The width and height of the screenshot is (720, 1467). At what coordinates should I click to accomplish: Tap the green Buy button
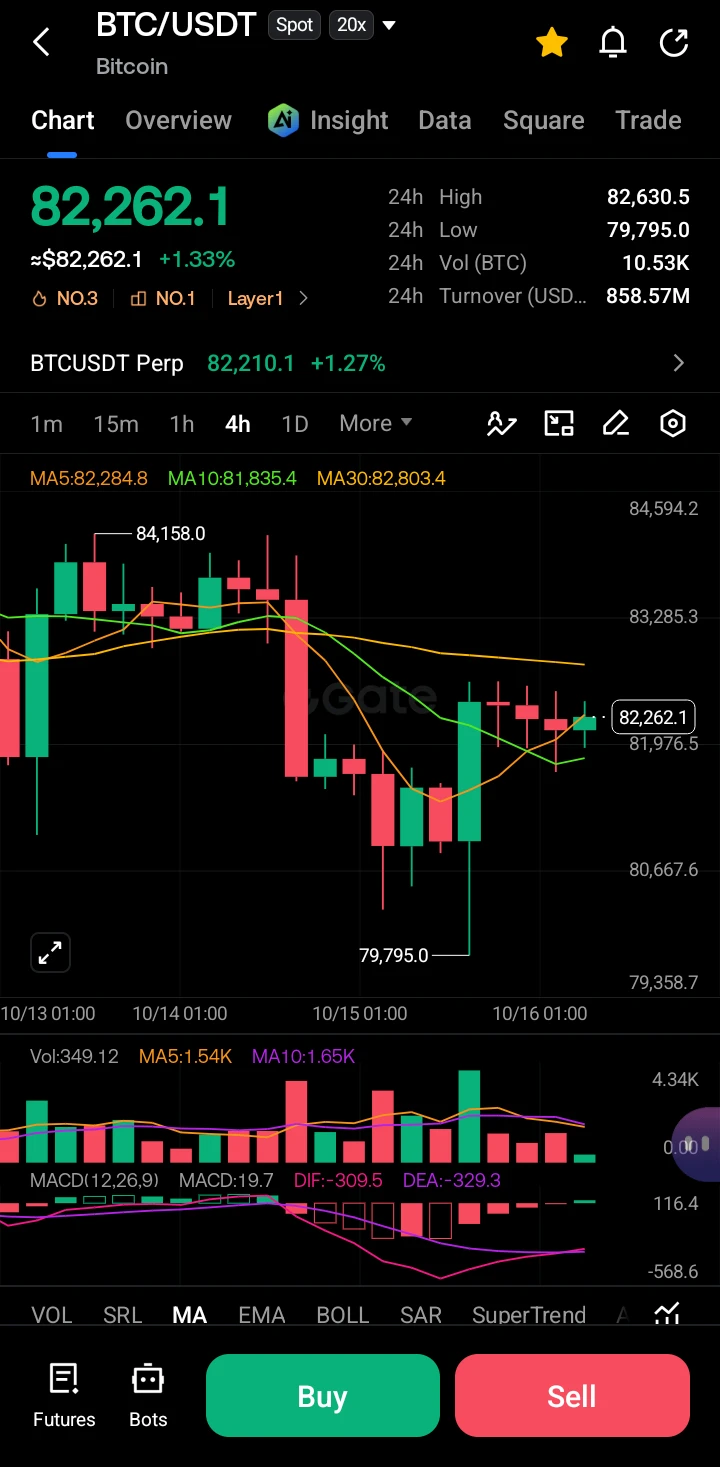323,1395
